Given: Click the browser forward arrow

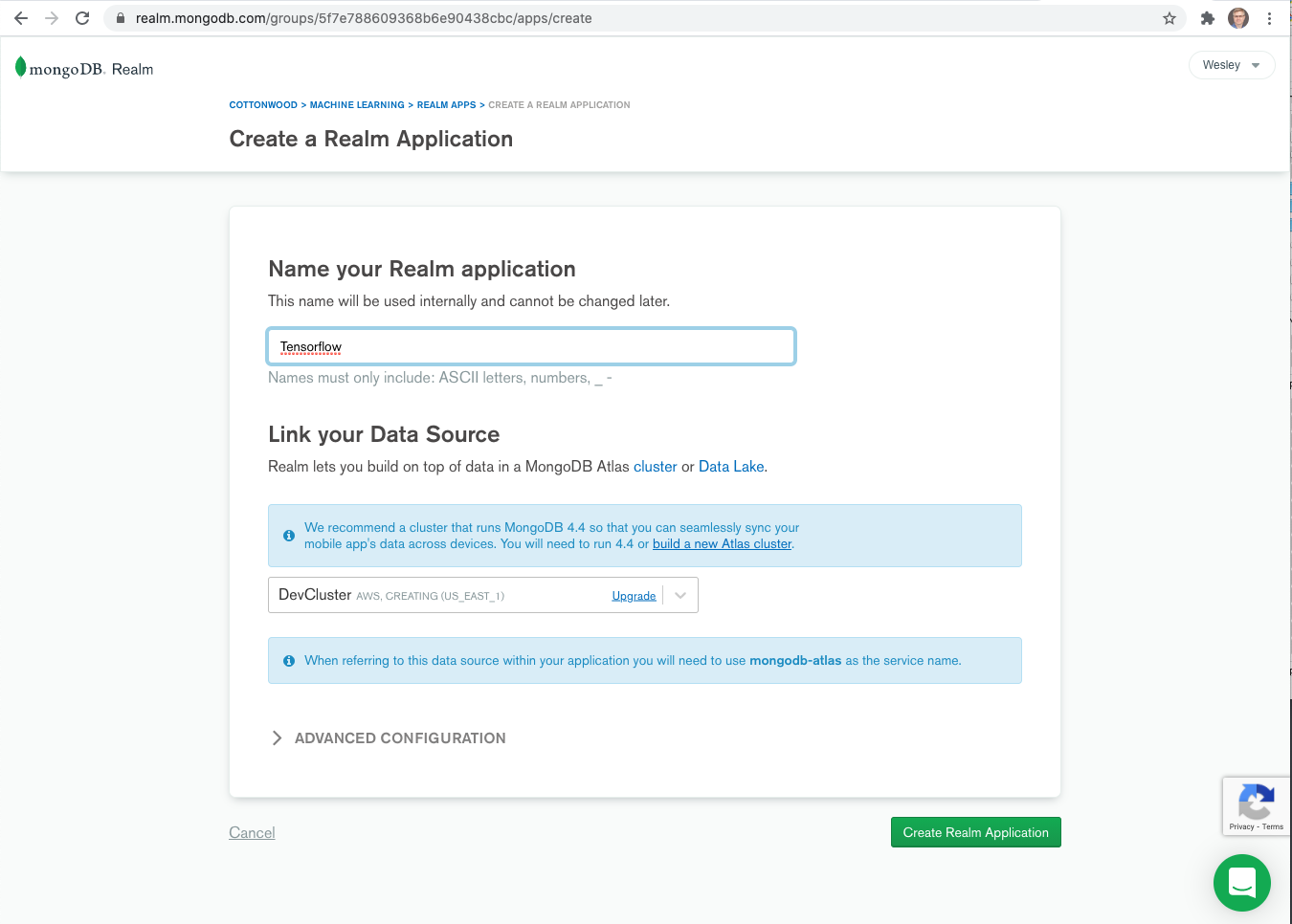Looking at the screenshot, I should click(x=52, y=18).
